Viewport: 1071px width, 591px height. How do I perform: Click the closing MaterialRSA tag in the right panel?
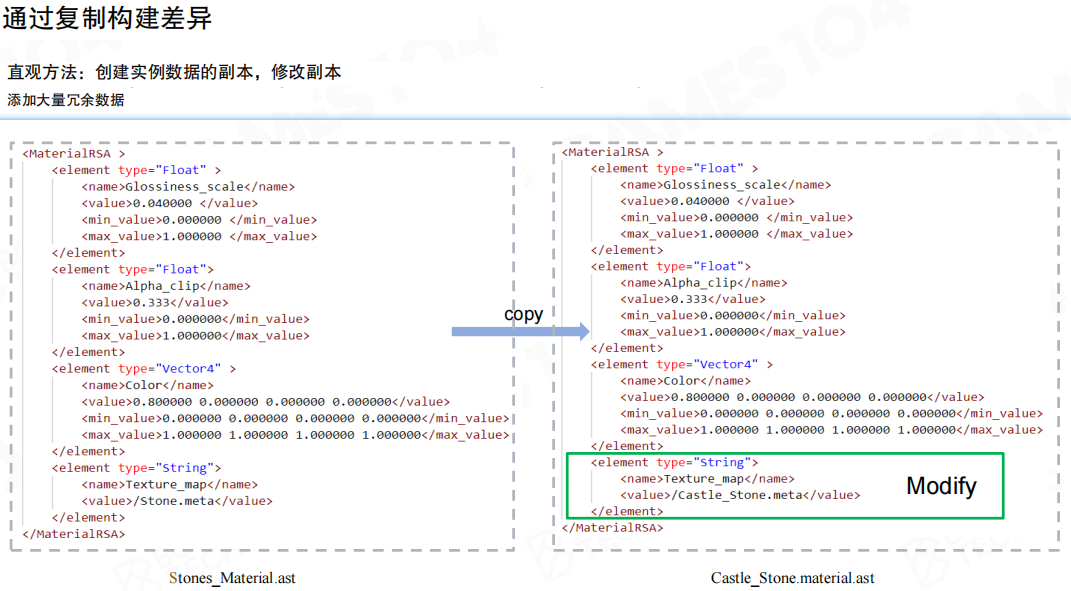click(612, 527)
